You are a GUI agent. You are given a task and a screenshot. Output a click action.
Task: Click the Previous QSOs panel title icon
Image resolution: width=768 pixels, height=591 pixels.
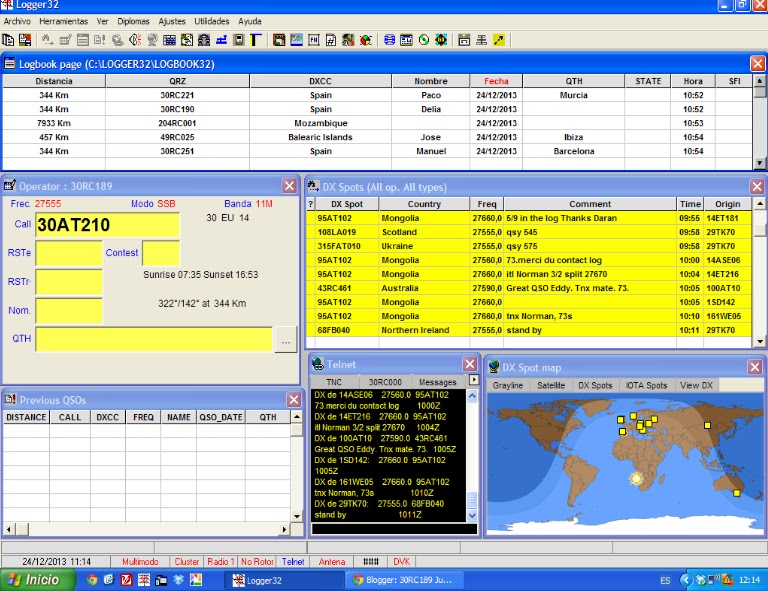(10, 400)
